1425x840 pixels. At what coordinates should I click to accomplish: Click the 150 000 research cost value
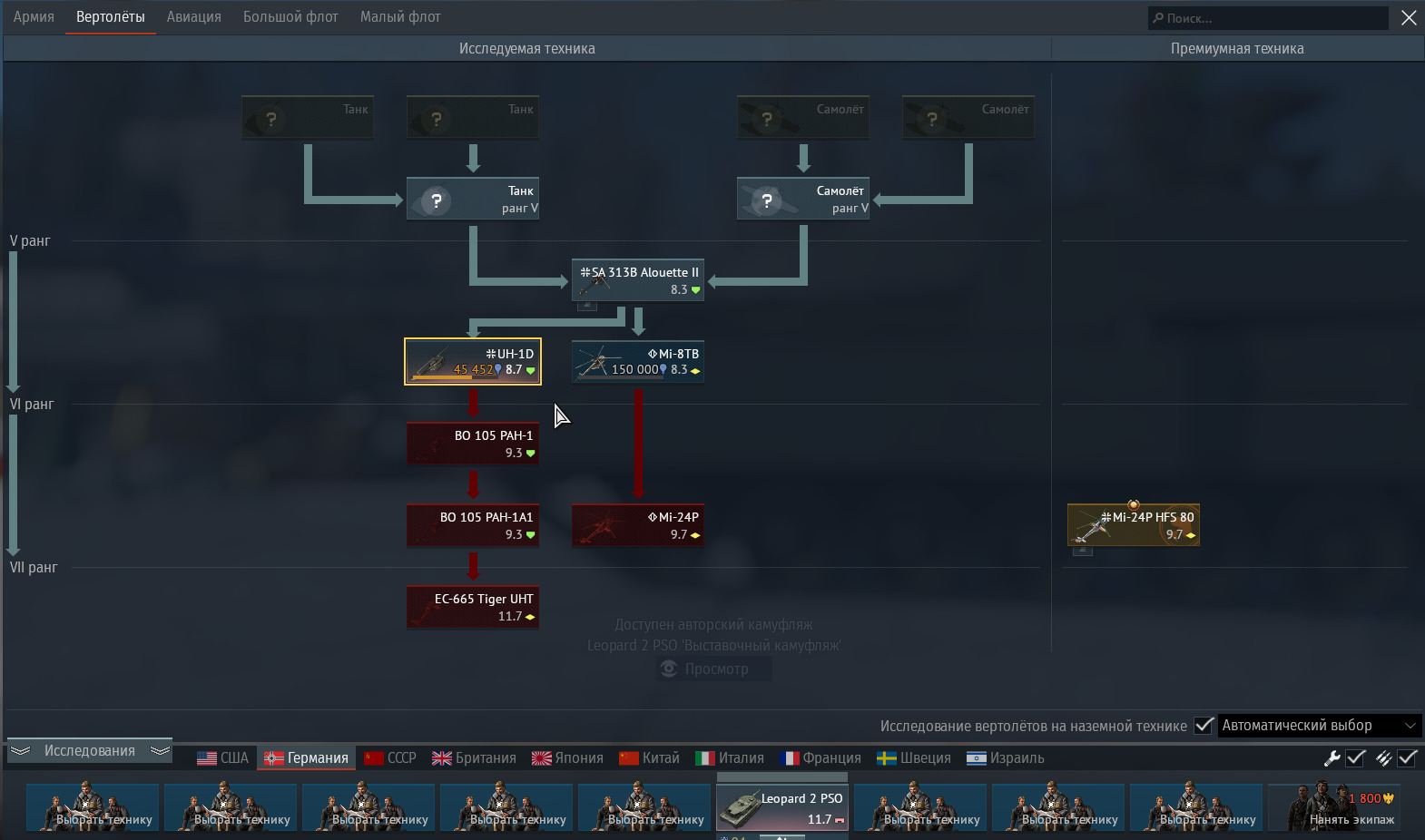coord(634,370)
